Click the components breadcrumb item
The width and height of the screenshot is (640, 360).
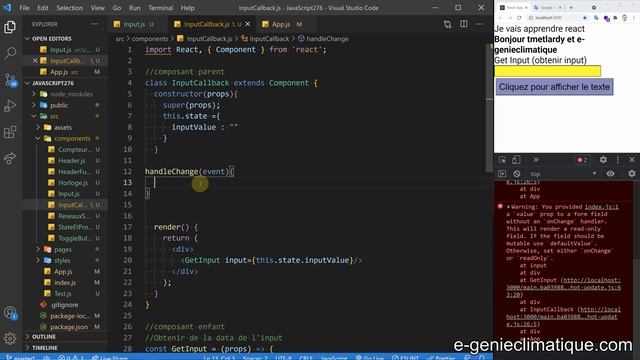tap(150, 39)
